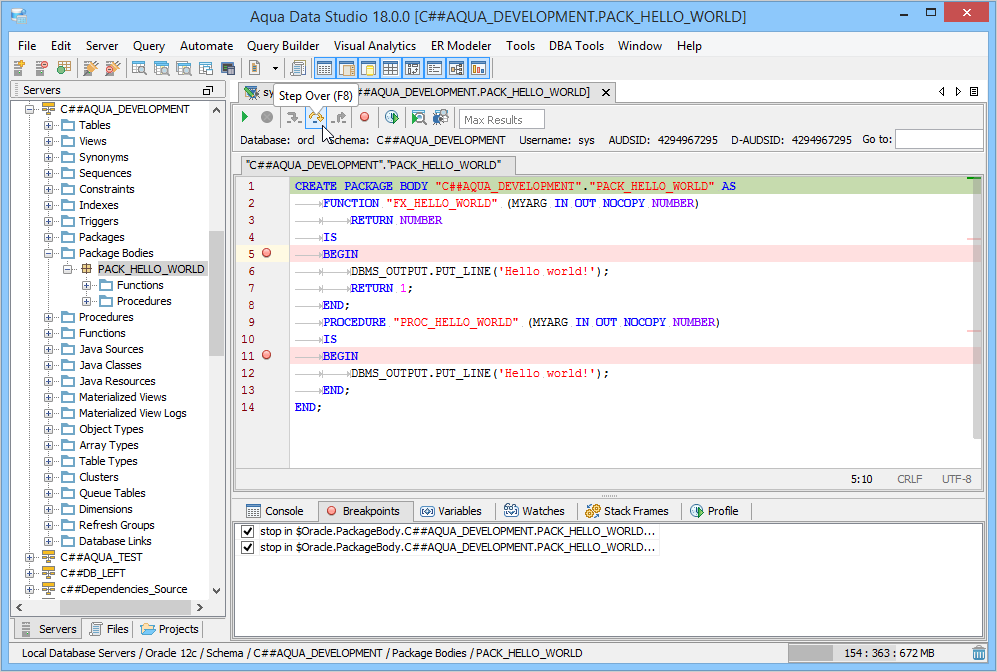Click the green Run debugger button
Image resolution: width=997 pixels, height=672 pixels.
click(x=245, y=118)
